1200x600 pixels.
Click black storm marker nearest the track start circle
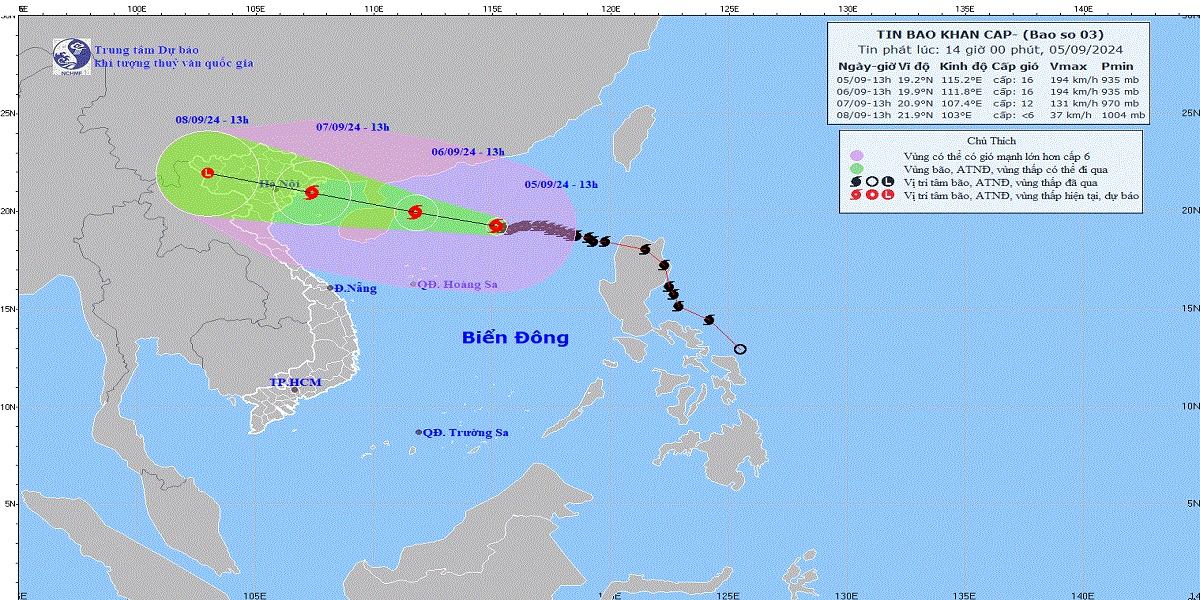coord(709,320)
